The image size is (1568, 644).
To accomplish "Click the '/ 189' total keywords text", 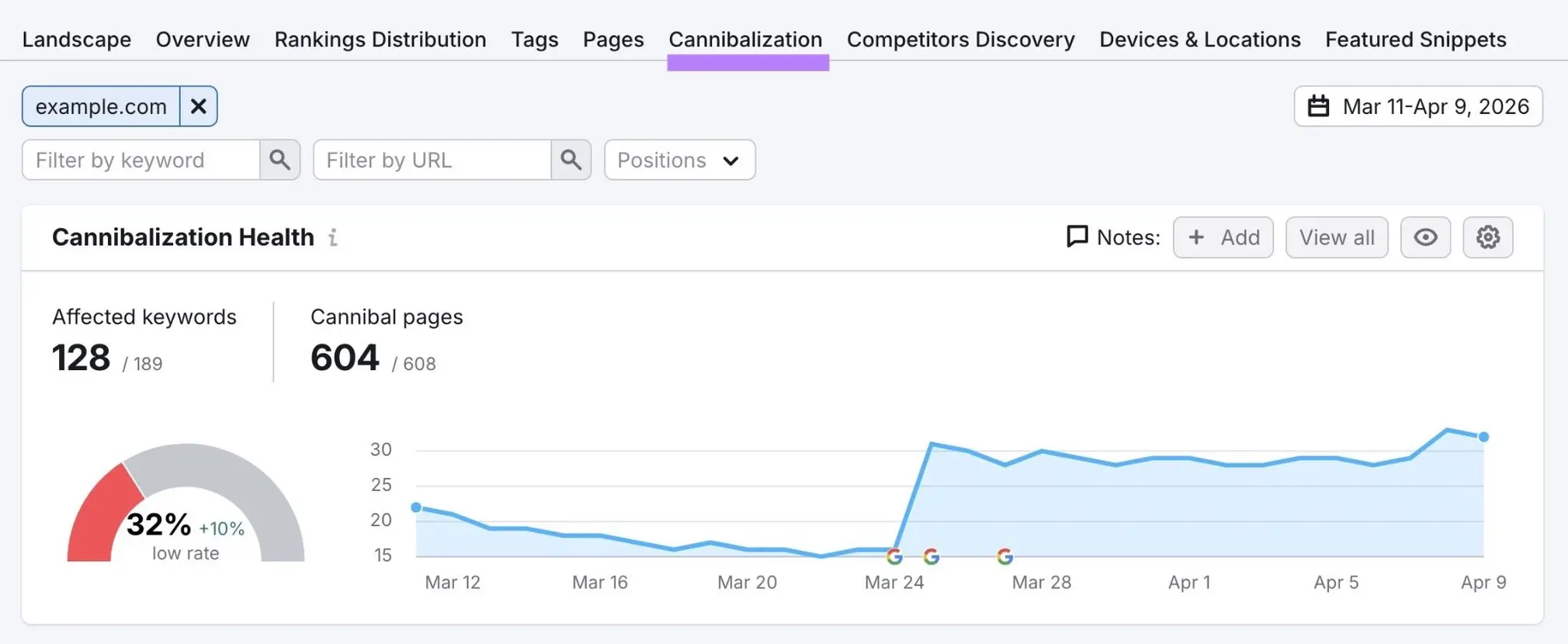I will coord(142,364).
